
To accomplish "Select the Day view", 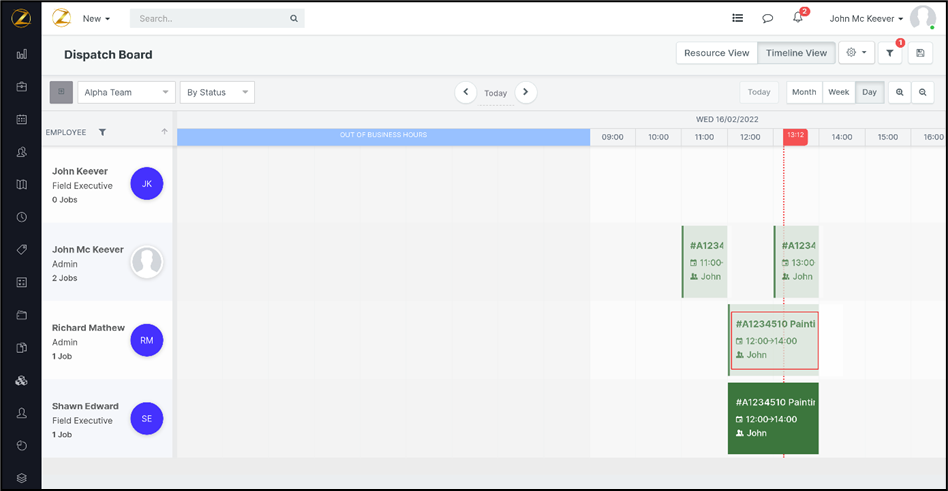I will pos(869,93).
